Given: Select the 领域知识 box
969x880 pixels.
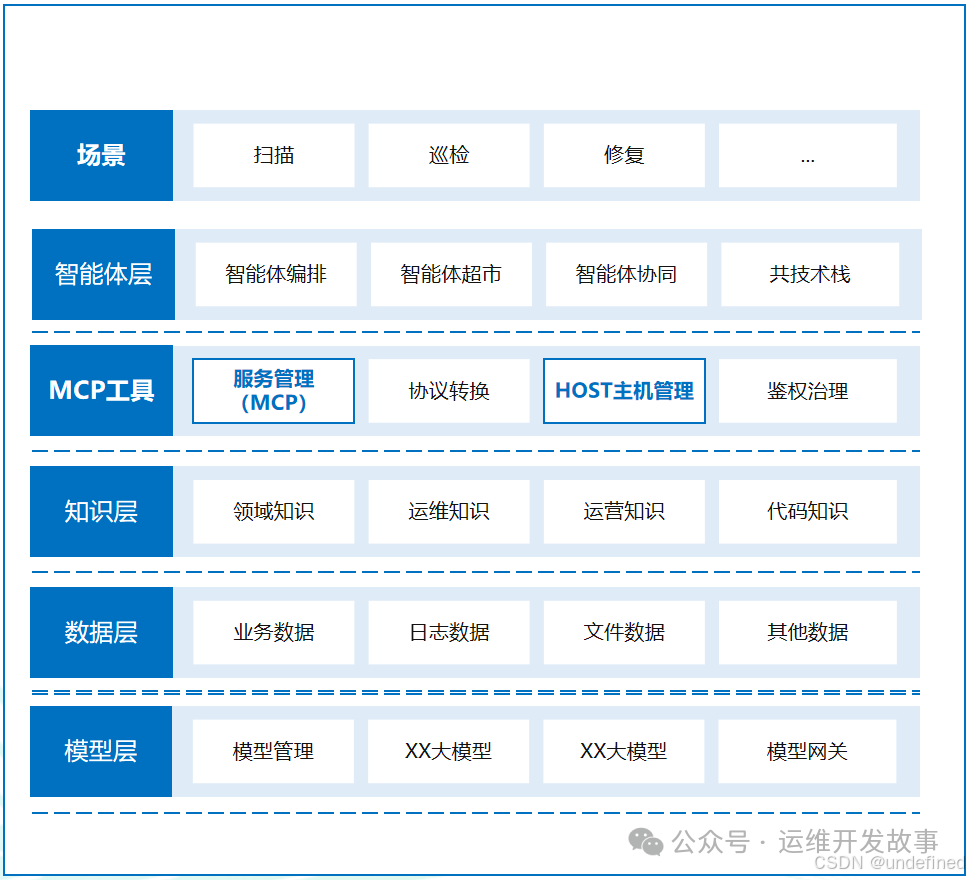Looking at the screenshot, I should 274,512.
